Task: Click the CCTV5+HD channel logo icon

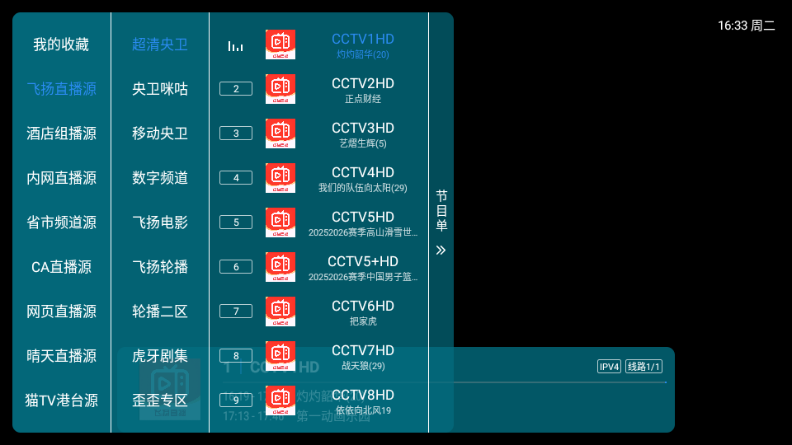Action: coord(280,267)
